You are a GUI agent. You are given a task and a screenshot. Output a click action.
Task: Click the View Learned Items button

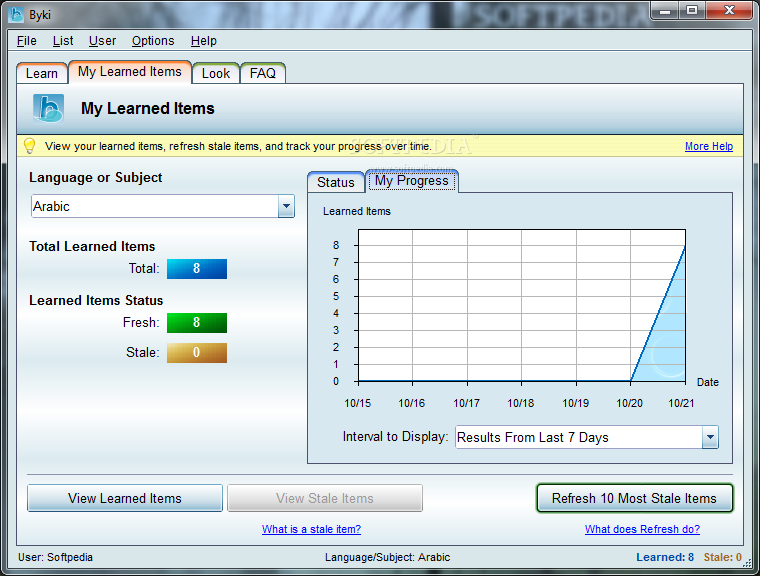(x=125, y=498)
